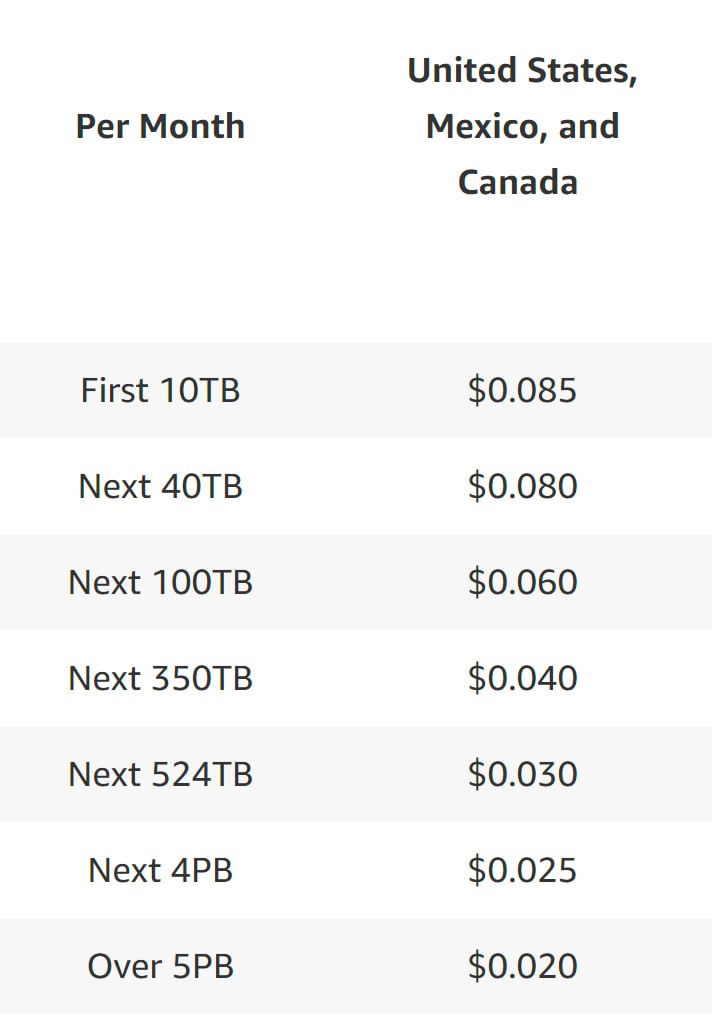The height and width of the screenshot is (1020, 712).
Task: Click the Per Month column header
Action: point(160,126)
